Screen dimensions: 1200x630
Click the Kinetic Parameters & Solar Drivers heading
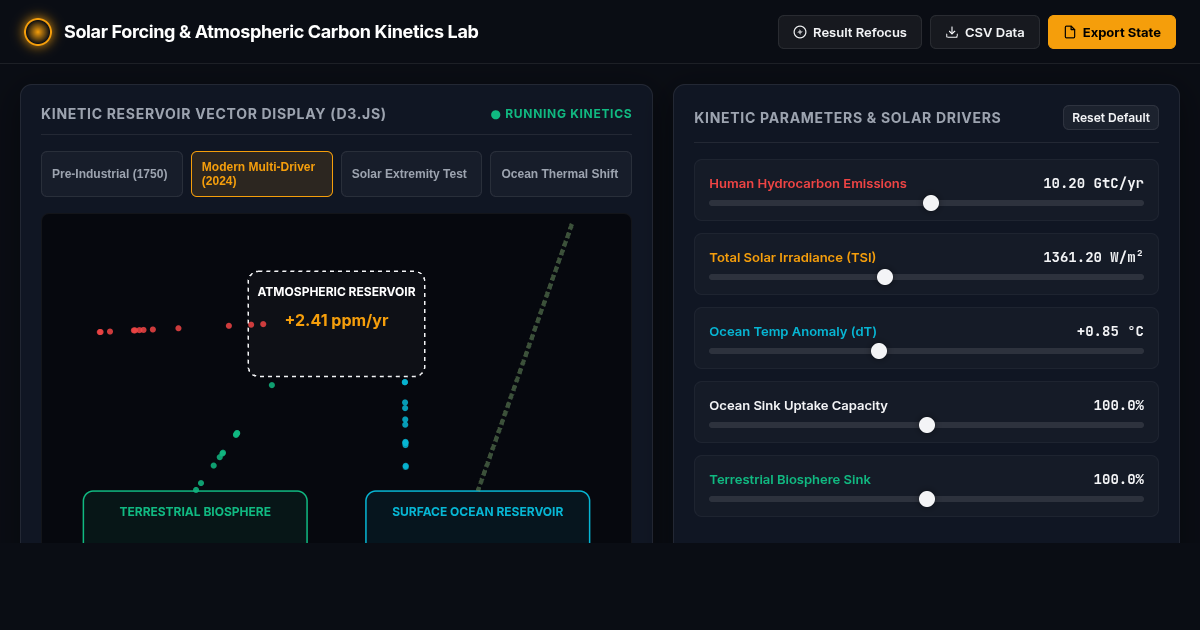point(847,118)
